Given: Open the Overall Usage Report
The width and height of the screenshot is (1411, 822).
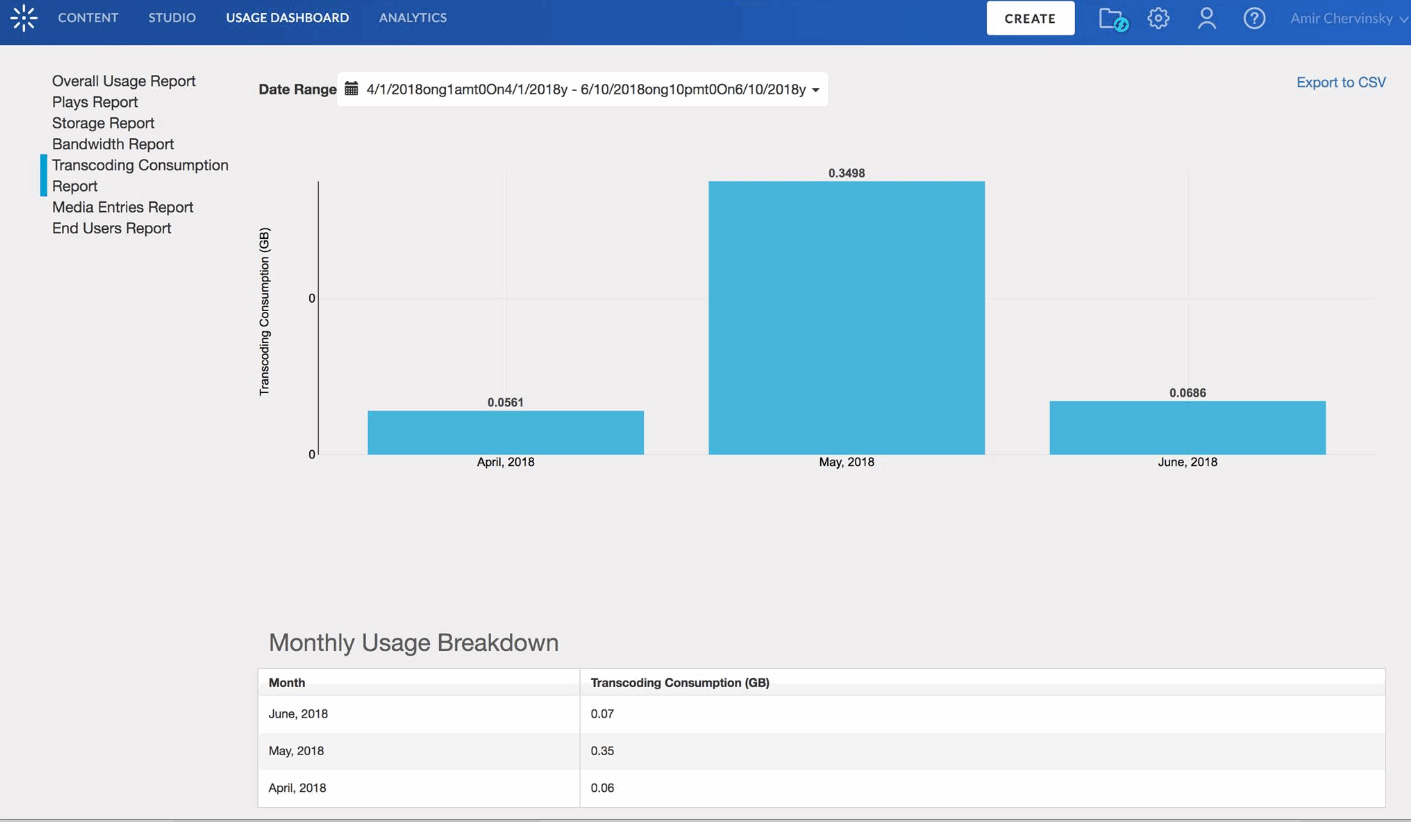Looking at the screenshot, I should coord(124,81).
